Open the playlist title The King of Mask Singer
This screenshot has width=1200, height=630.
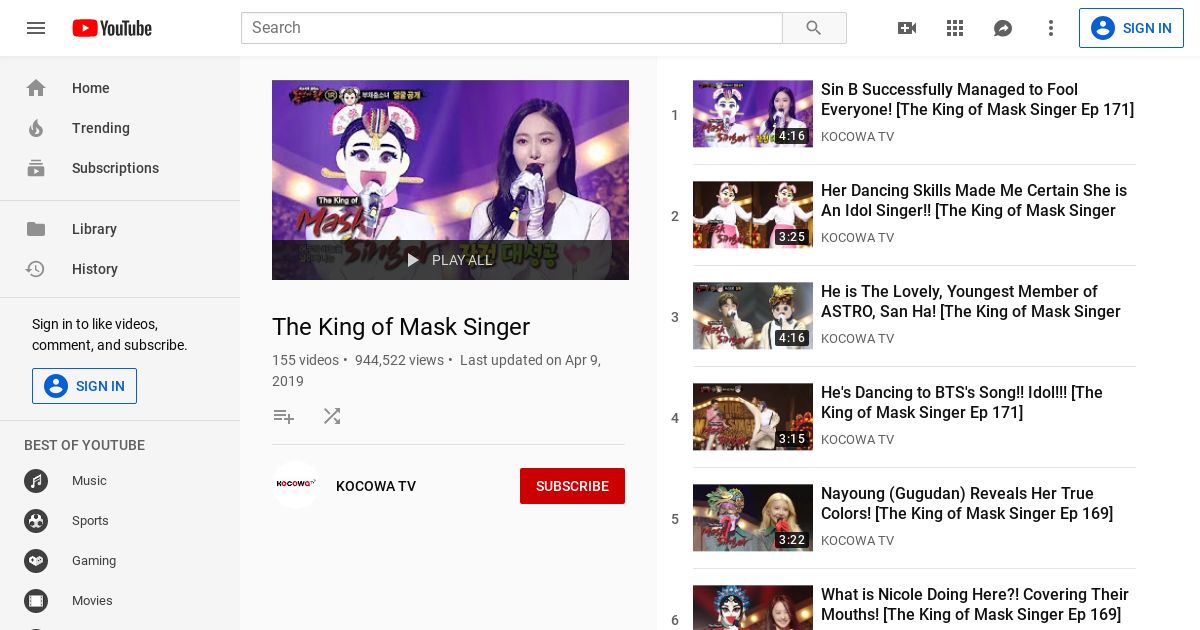point(401,327)
